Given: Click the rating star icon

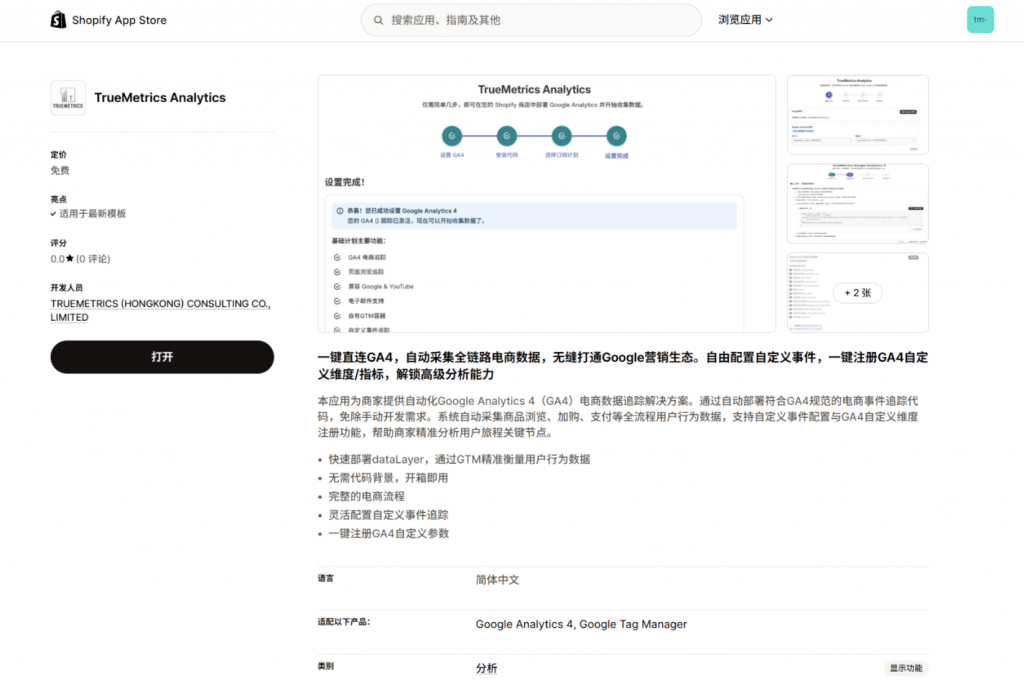Looking at the screenshot, I should click(x=70, y=259).
